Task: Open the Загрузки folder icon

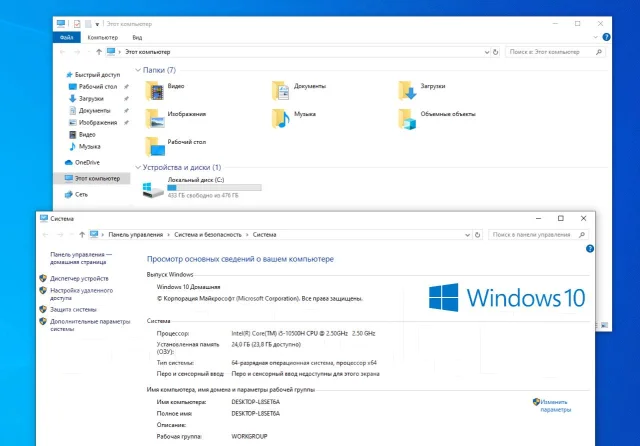Action: (408, 91)
